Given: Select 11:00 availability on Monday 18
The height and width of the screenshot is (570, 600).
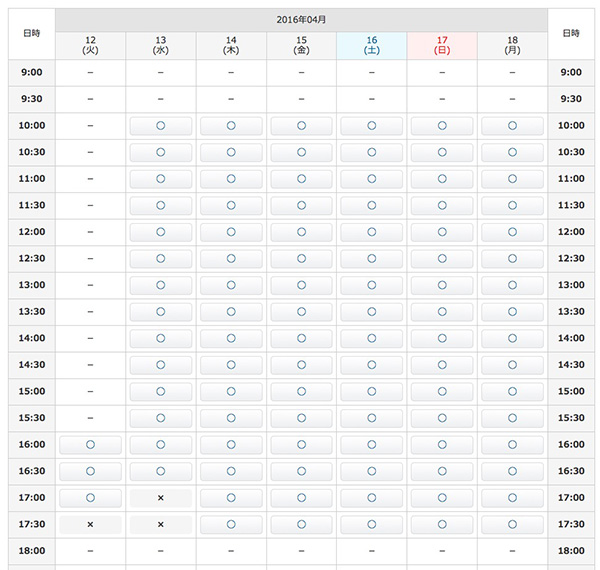Looking at the screenshot, I should [x=512, y=178].
